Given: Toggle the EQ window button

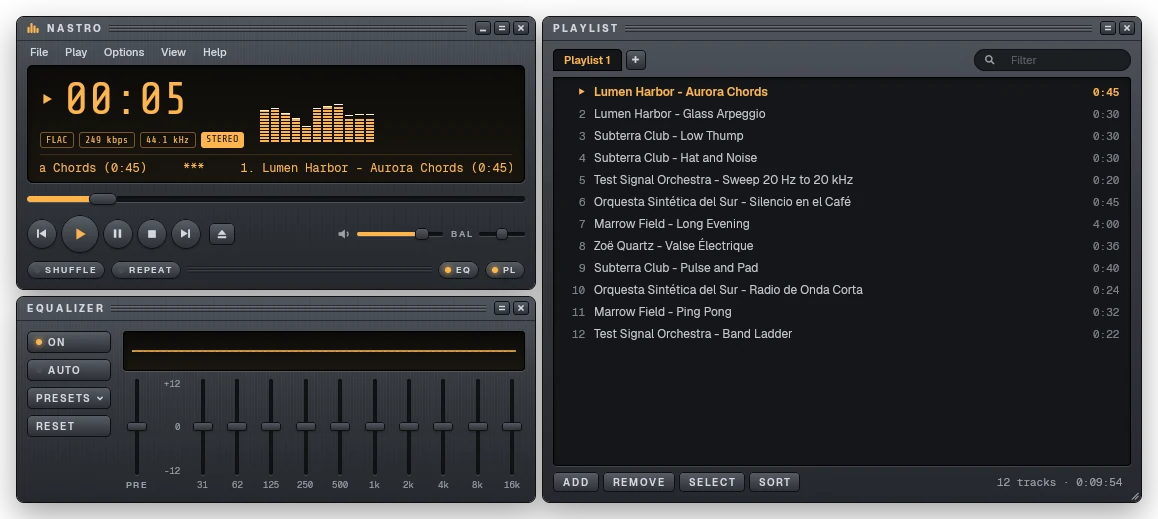Looking at the screenshot, I should point(458,270).
